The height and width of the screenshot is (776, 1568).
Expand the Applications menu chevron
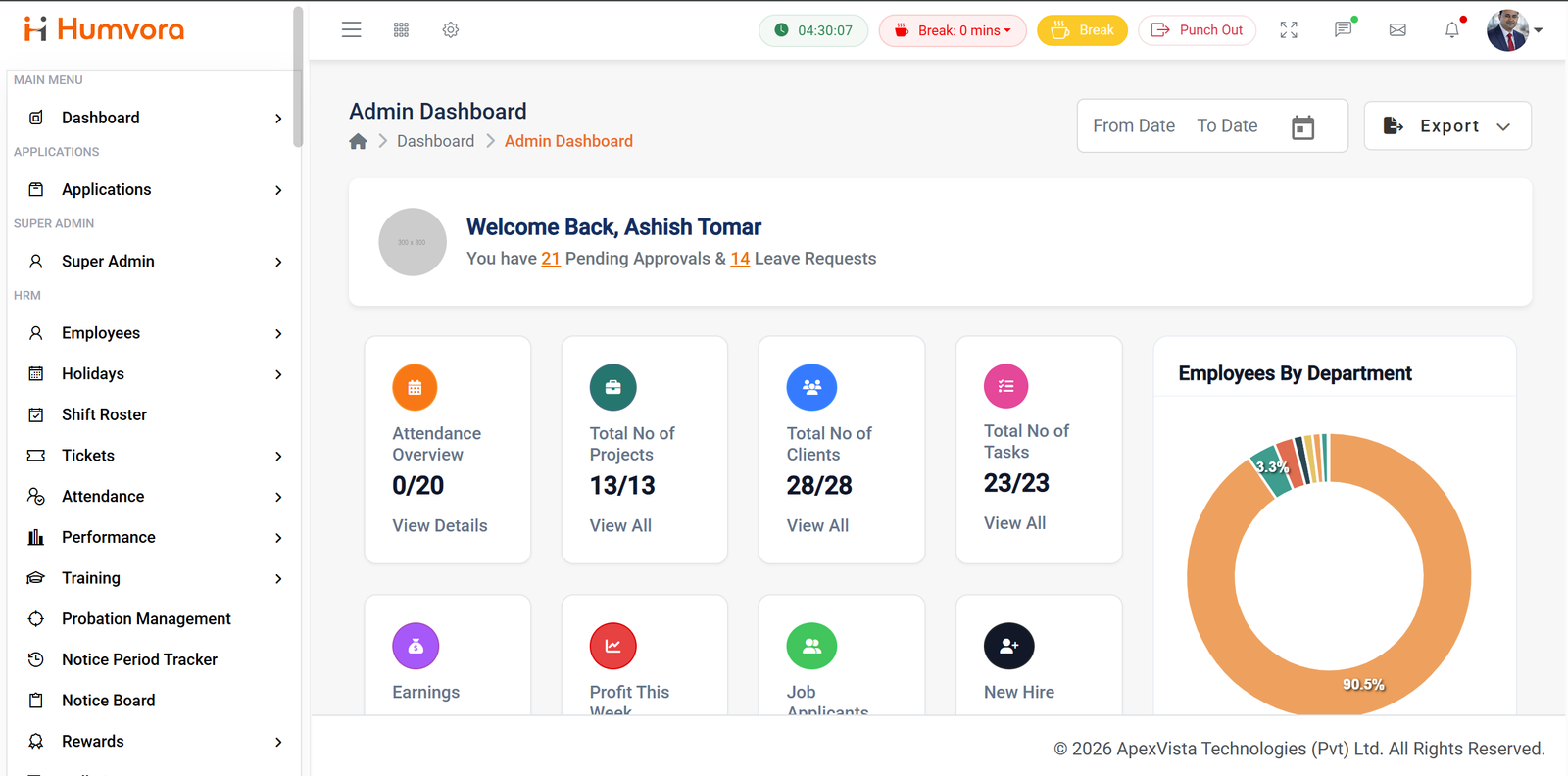pyautogui.click(x=278, y=190)
